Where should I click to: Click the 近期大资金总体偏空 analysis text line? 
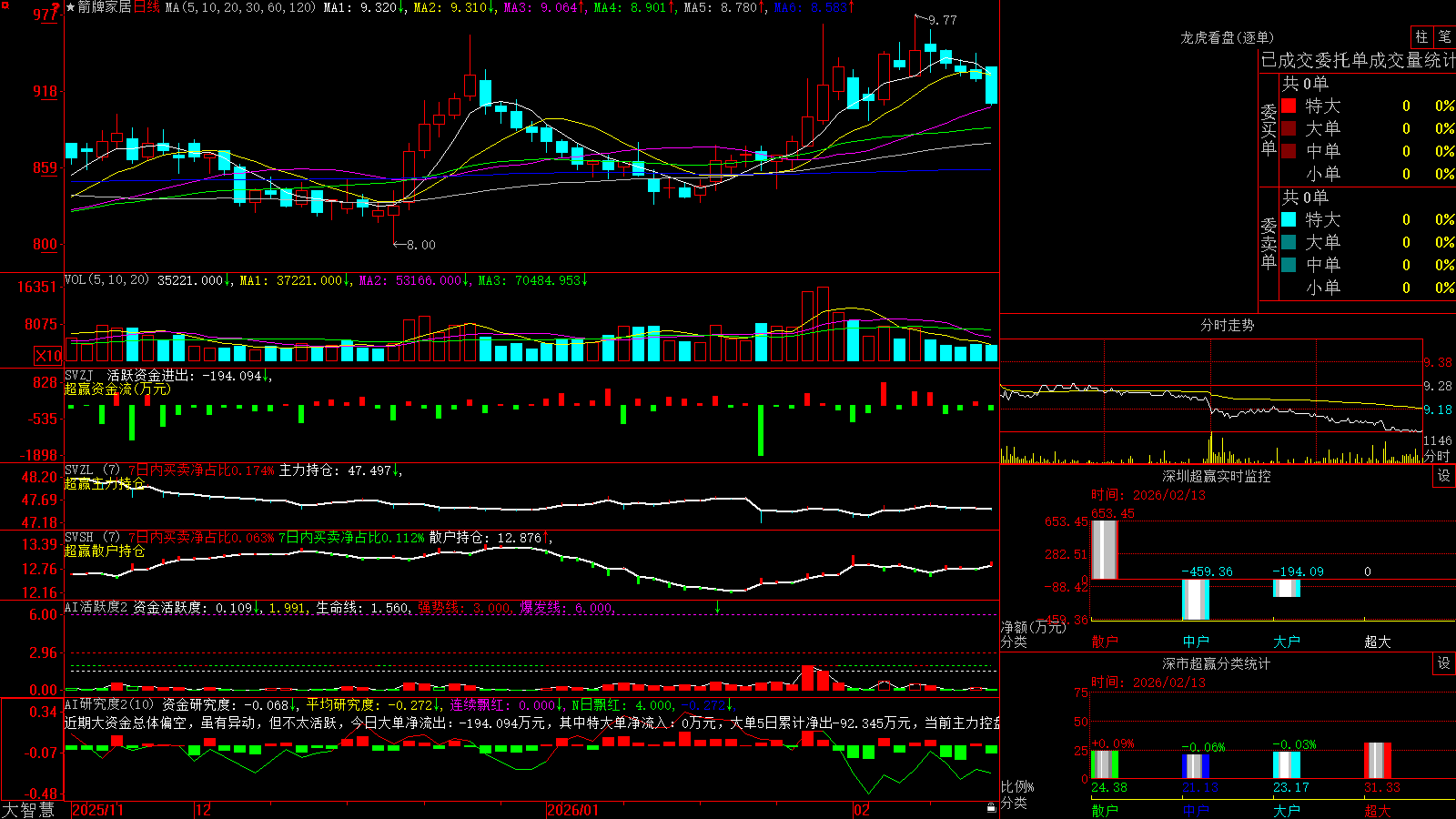(531, 723)
